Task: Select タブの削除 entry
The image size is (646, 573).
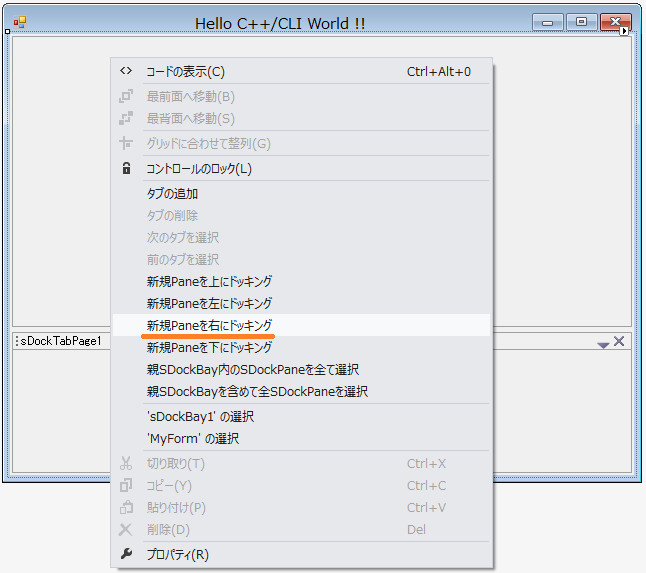Action: [x=302, y=215]
